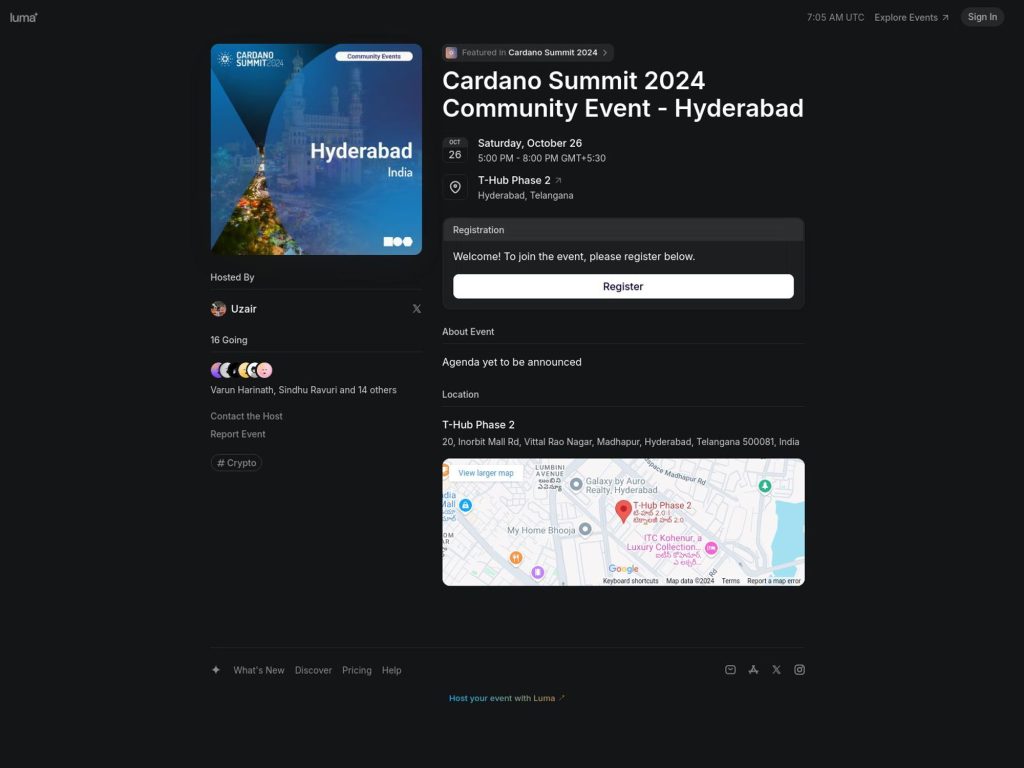Click the Google logo on the map
This screenshot has width=1024, height=768.
pyautogui.click(x=625, y=567)
